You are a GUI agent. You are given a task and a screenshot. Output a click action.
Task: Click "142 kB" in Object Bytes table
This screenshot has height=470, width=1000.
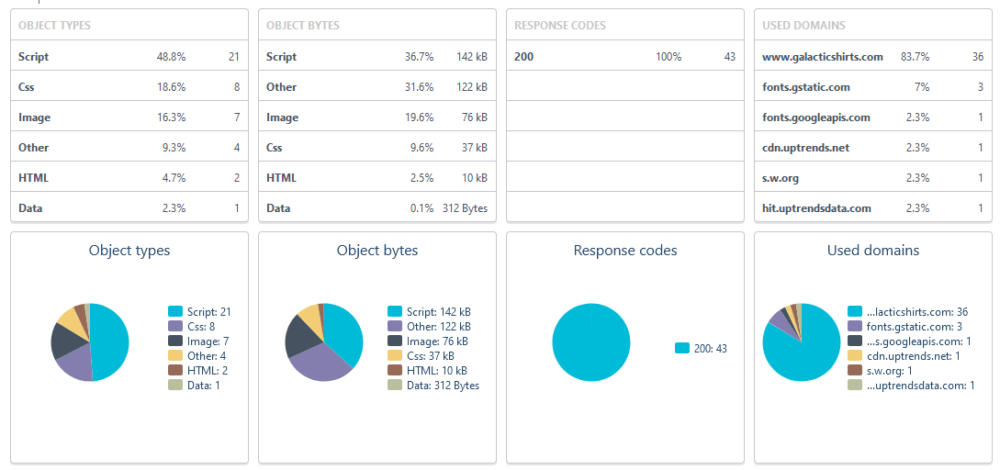tap(471, 57)
